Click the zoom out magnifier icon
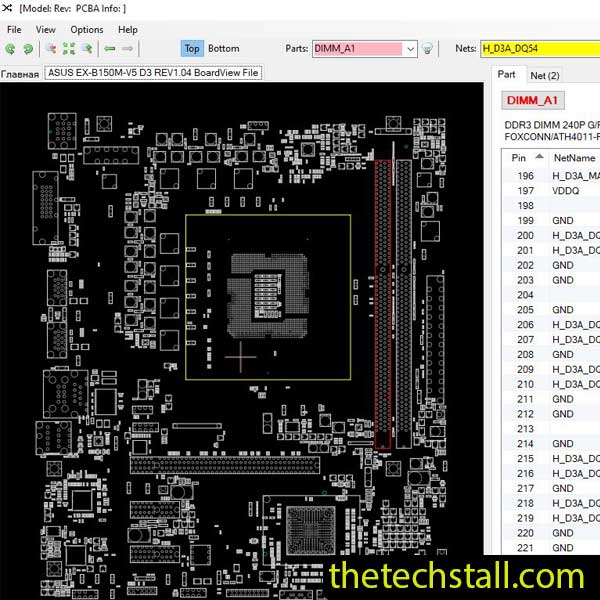The height and width of the screenshot is (600, 600). click(87, 48)
